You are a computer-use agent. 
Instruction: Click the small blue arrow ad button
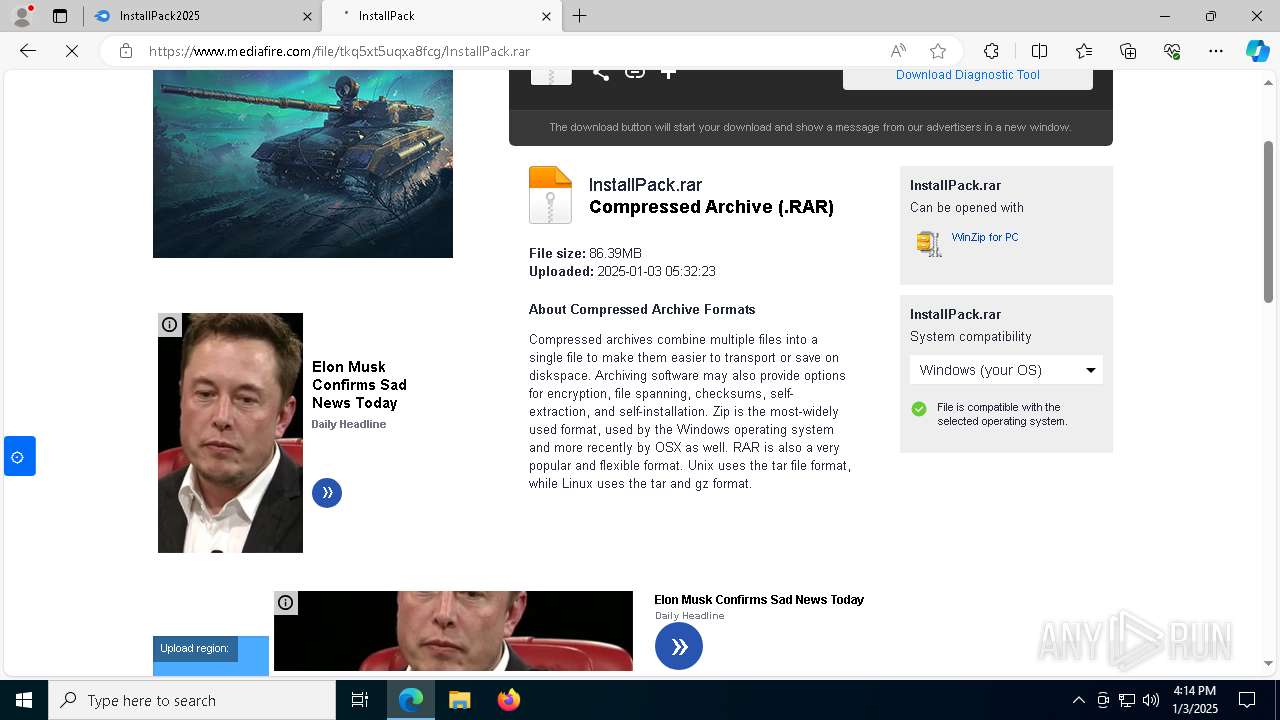point(327,493)
